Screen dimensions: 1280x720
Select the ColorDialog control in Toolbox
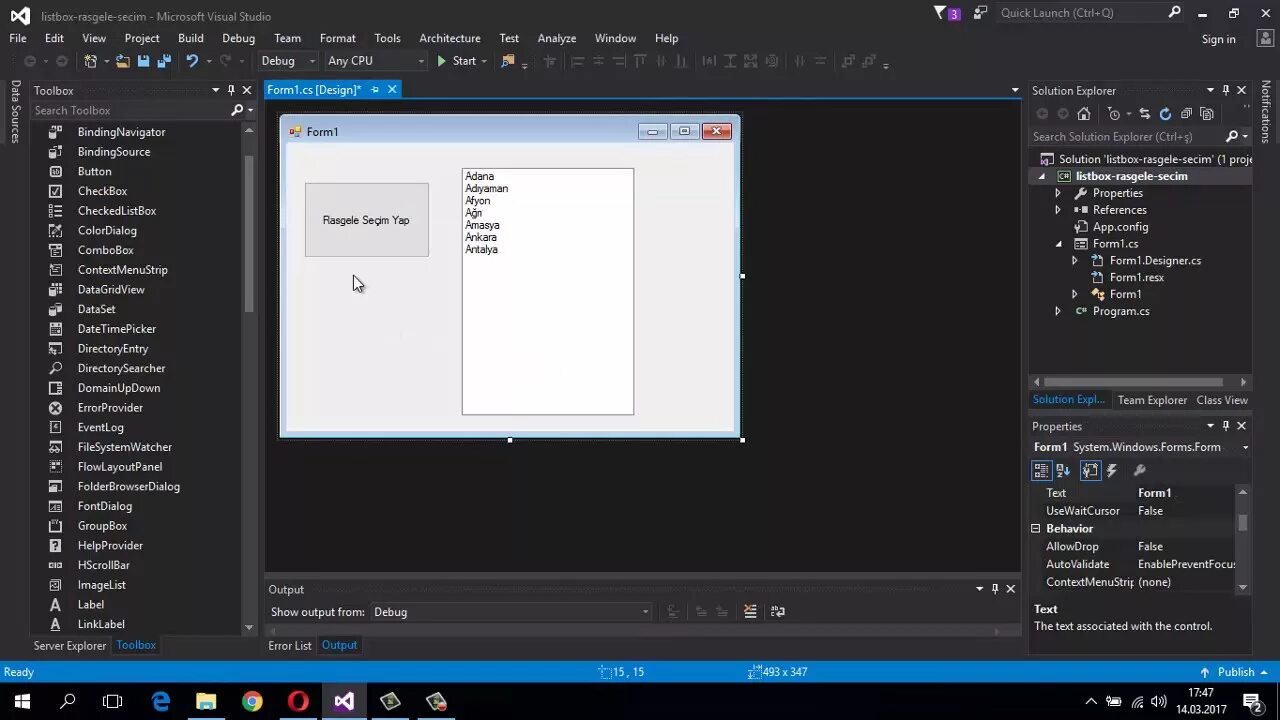click(x=107, y=231)
